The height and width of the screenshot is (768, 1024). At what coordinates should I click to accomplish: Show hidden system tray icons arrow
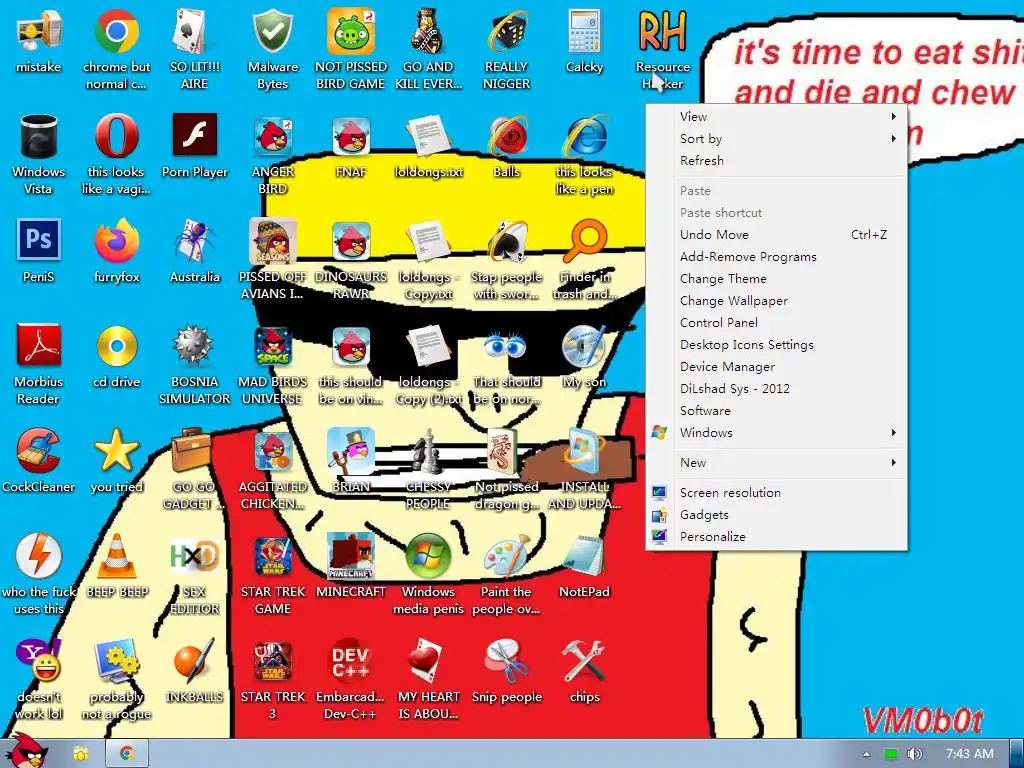866,754
